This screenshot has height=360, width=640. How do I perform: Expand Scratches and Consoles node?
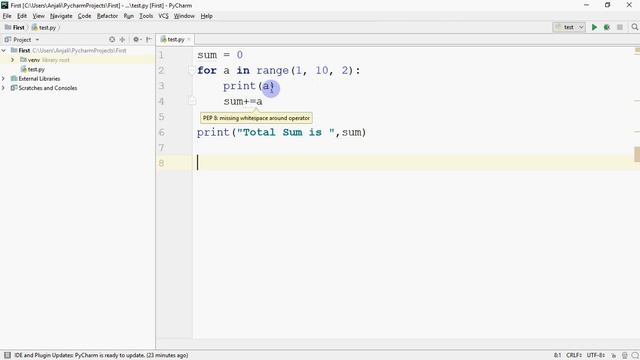(4, 88)
